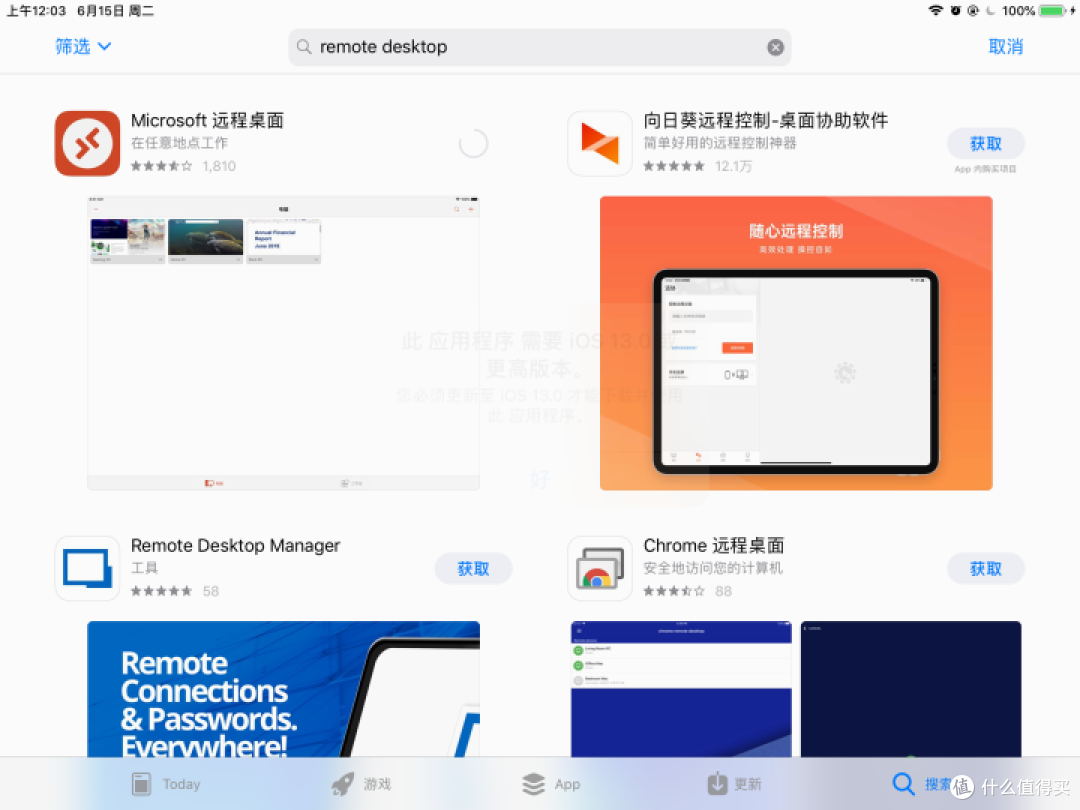Open Remote Desktop Manager title text

click(236, 546)
